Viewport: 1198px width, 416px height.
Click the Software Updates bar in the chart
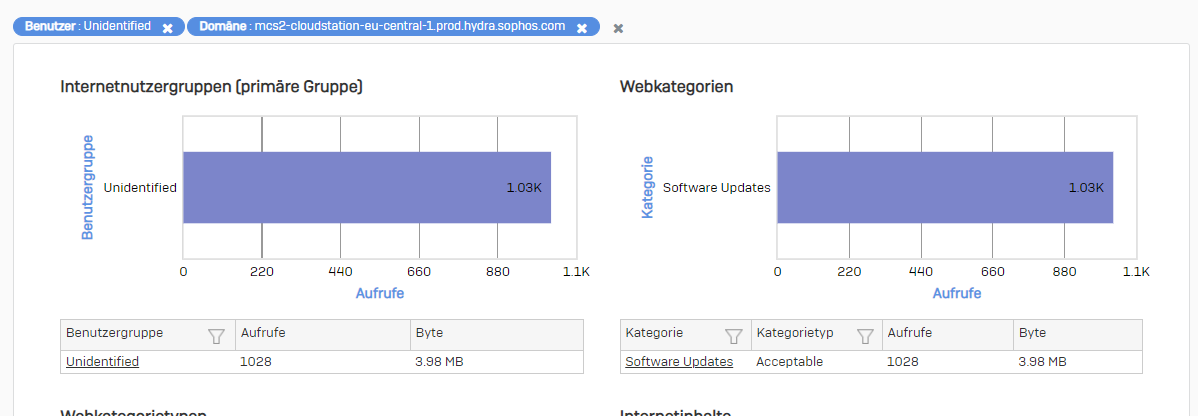coord(945,187)
